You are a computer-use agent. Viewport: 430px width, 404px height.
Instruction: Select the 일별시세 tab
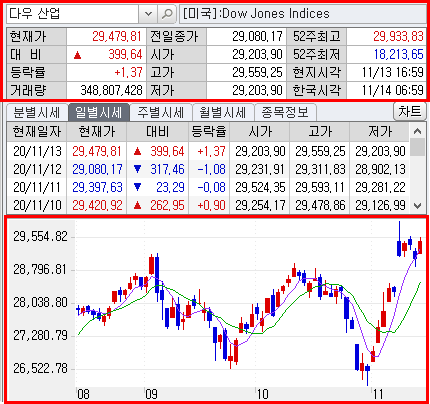click(99, 113)
